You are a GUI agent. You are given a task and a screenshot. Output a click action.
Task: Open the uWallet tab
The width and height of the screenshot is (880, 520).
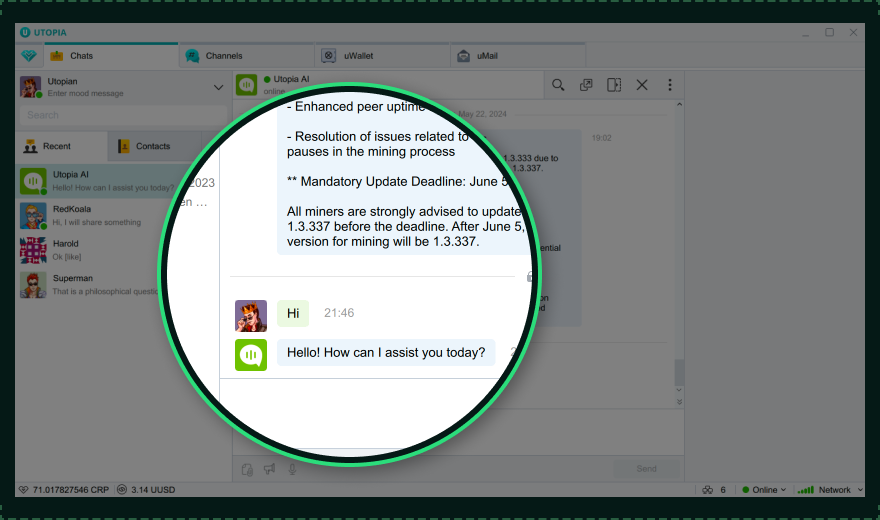383,56
